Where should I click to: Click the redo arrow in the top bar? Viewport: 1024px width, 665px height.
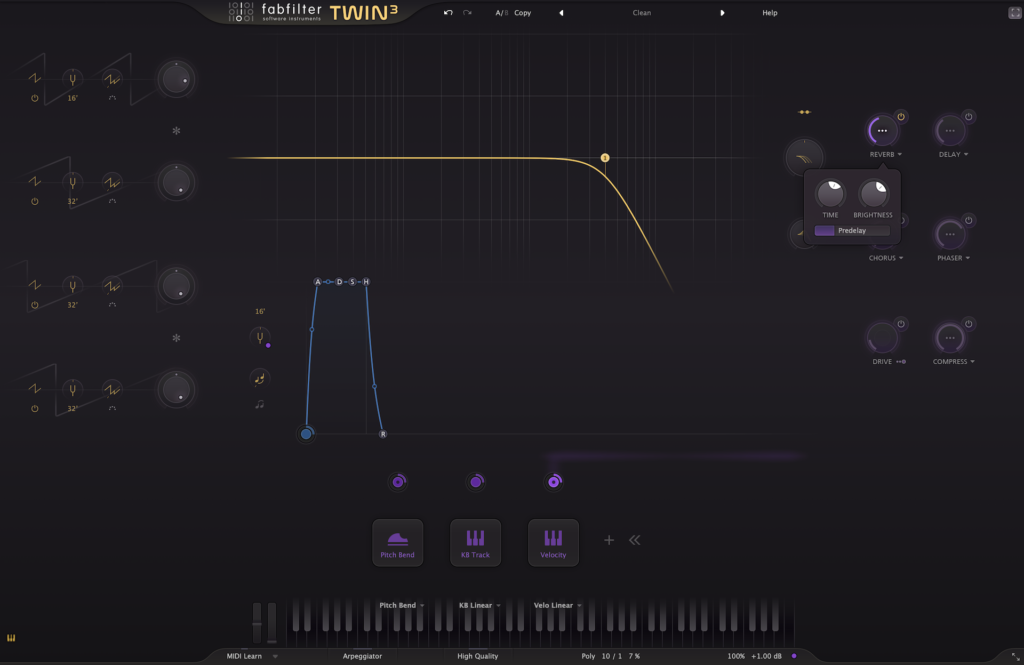pyautogui.click(x=467, y=13)
